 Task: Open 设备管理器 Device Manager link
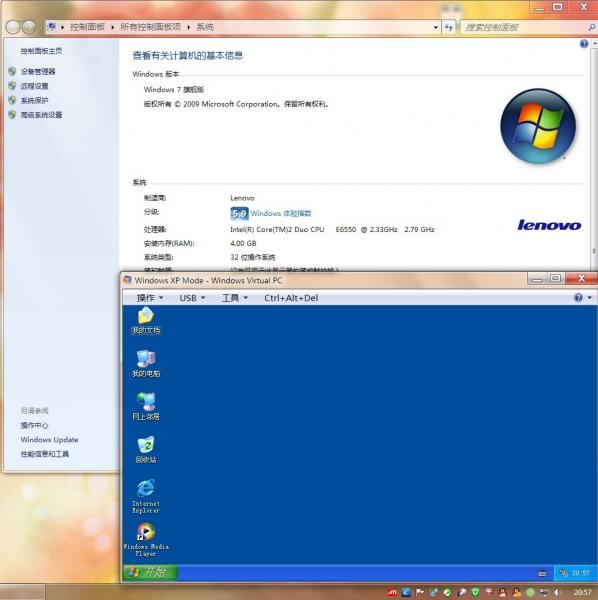point(38,72)
